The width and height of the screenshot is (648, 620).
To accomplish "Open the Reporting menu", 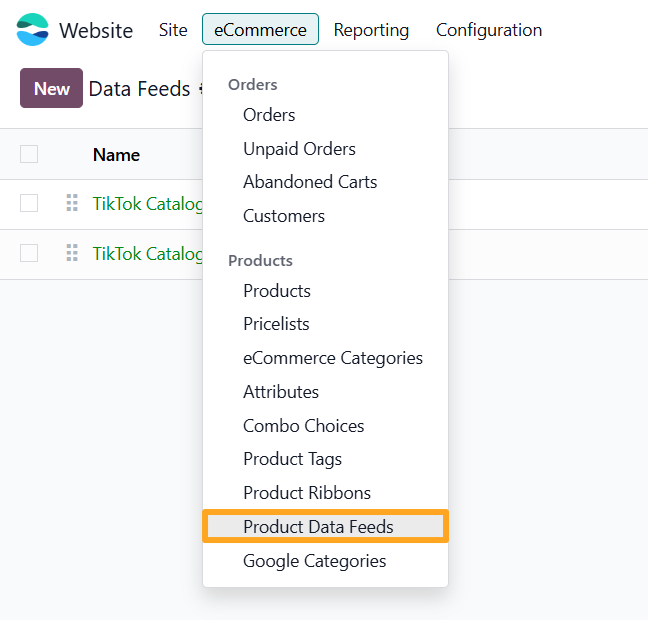I will pyautogui.click(x=371, y=30).
